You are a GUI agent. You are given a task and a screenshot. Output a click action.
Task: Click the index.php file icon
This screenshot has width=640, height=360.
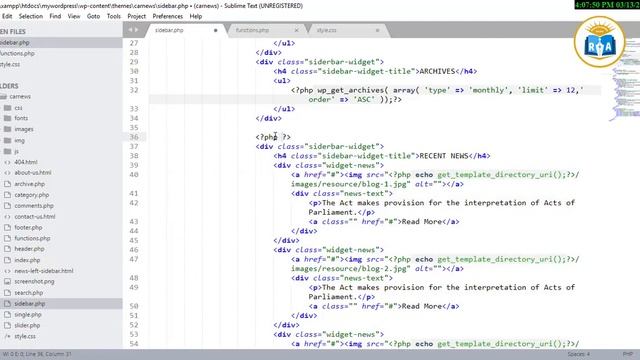7,260
